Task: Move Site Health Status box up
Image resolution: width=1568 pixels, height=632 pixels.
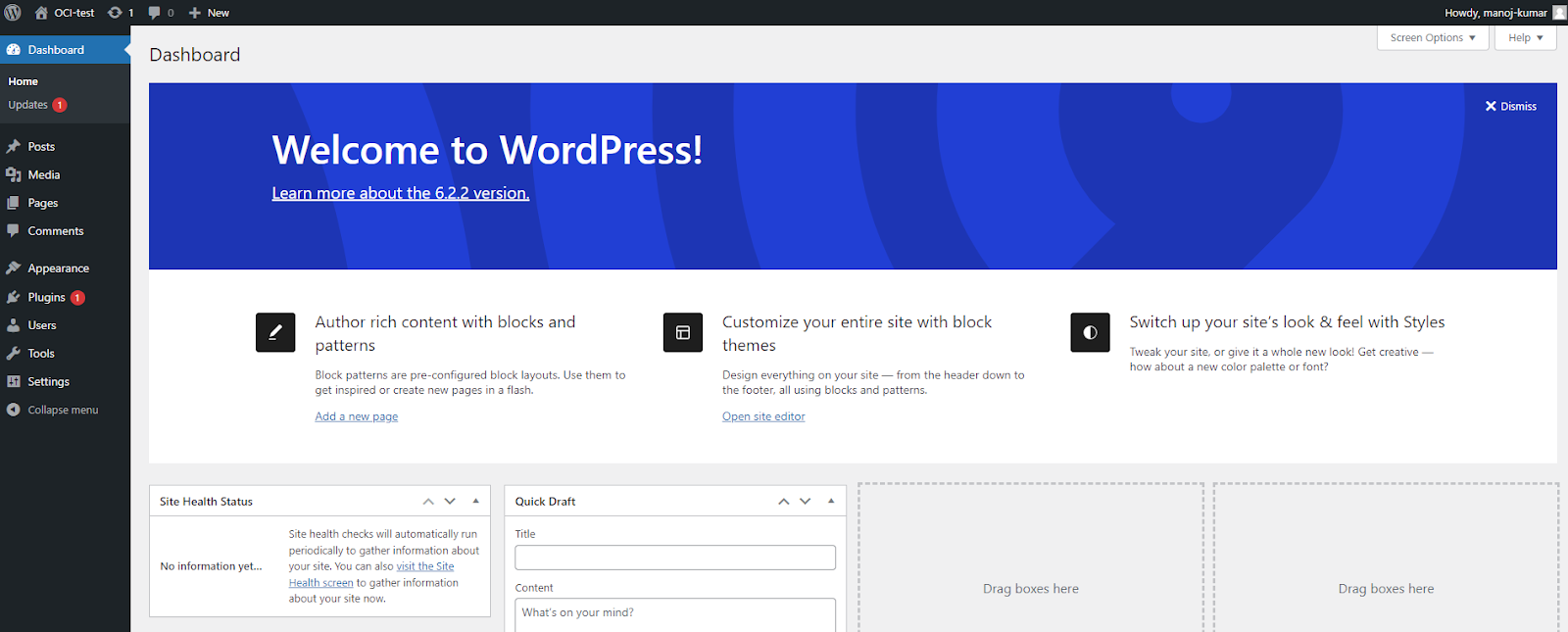Action: tap(428, 502)
